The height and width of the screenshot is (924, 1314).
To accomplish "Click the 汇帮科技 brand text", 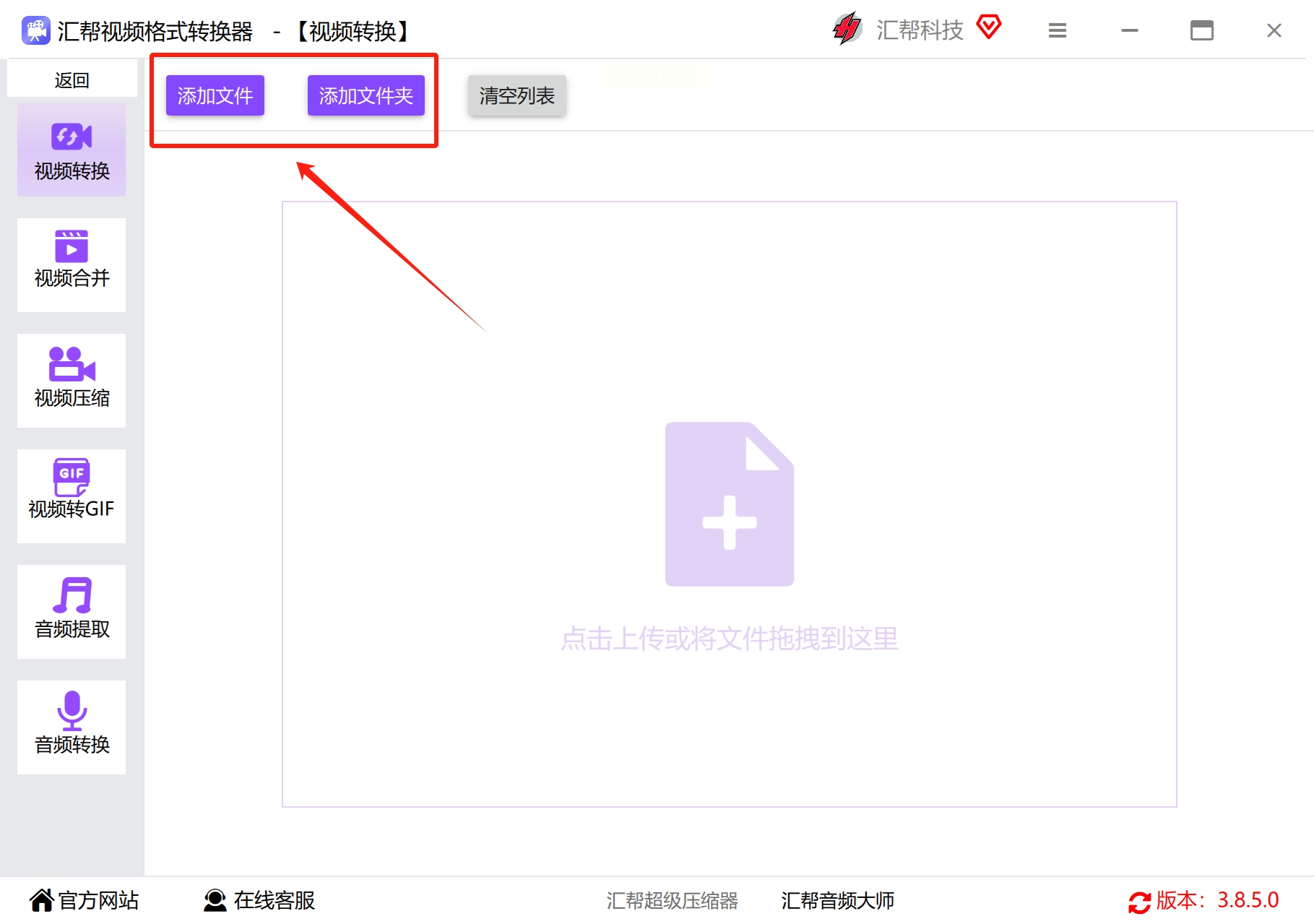I will (920, 30).
